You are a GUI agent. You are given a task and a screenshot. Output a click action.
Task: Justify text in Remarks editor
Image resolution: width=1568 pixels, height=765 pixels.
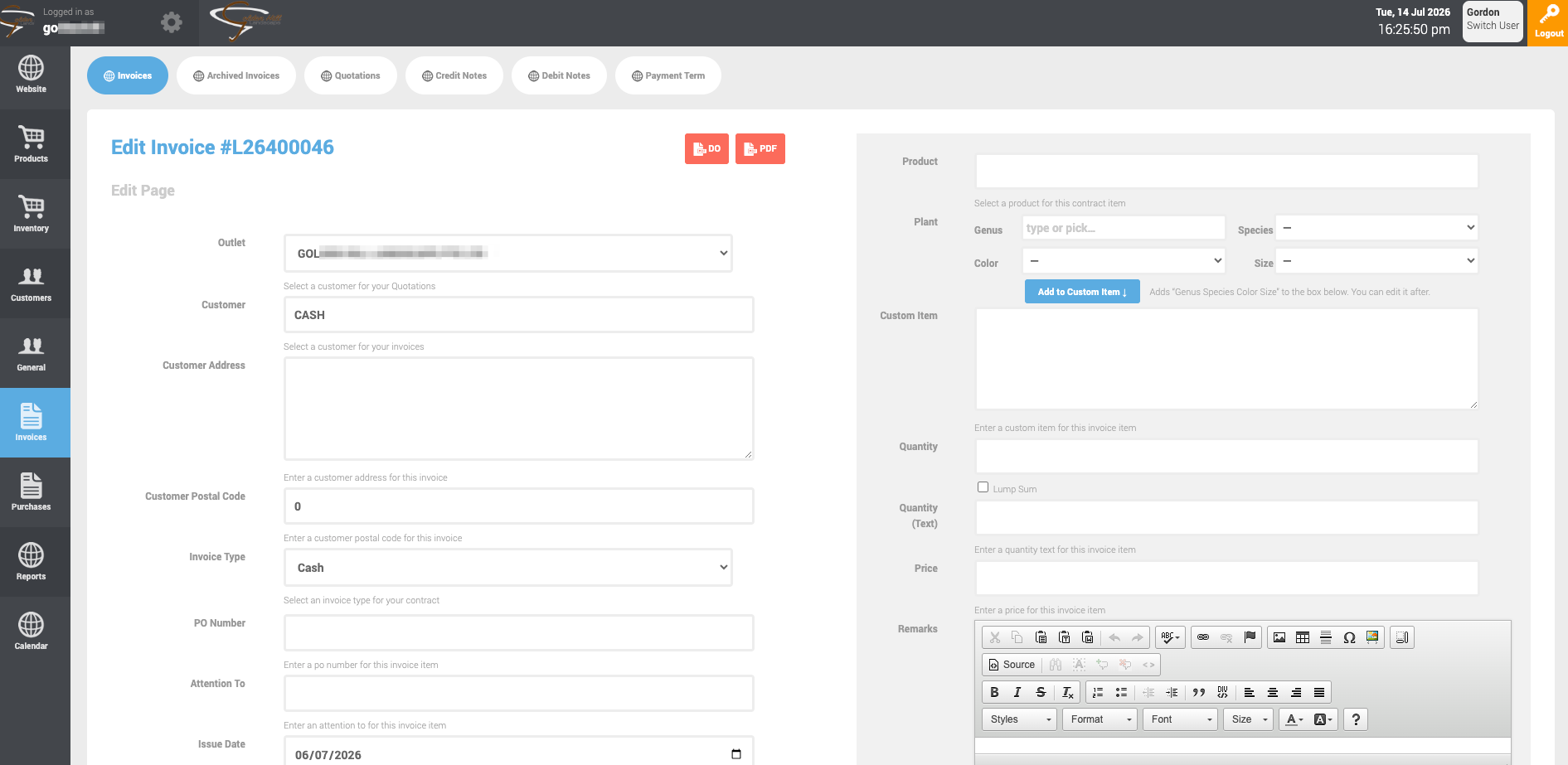[x=1319, y=692]
